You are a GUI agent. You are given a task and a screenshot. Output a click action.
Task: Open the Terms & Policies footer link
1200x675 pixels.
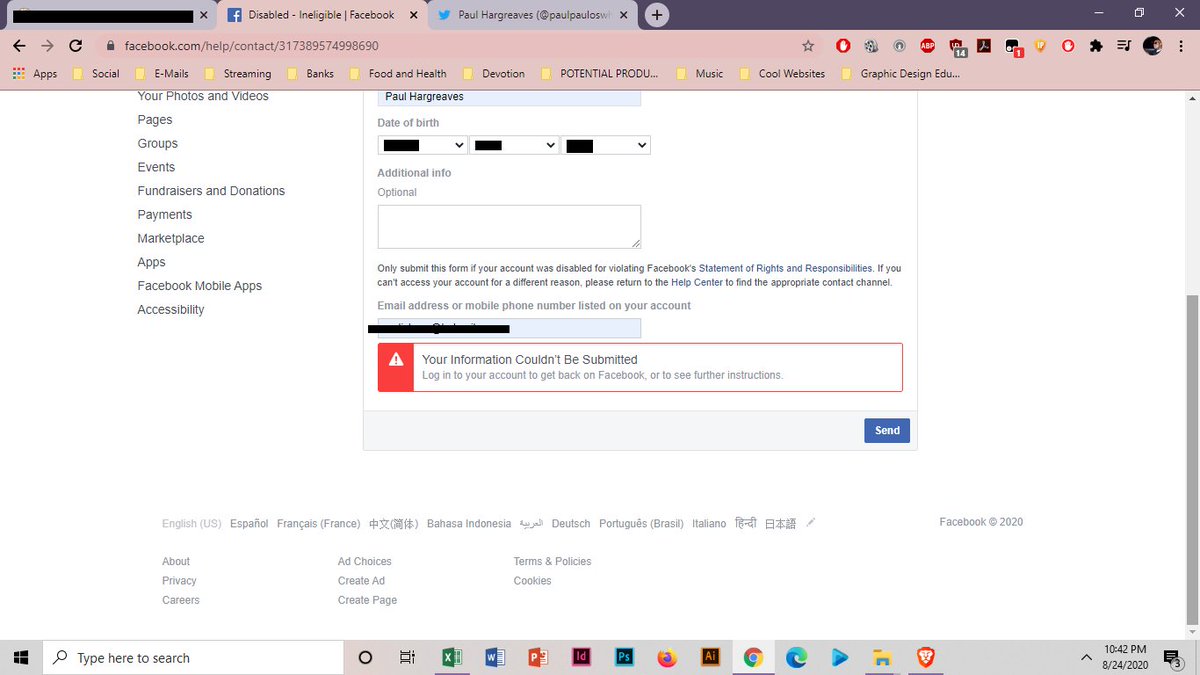[x=552, y=562]
